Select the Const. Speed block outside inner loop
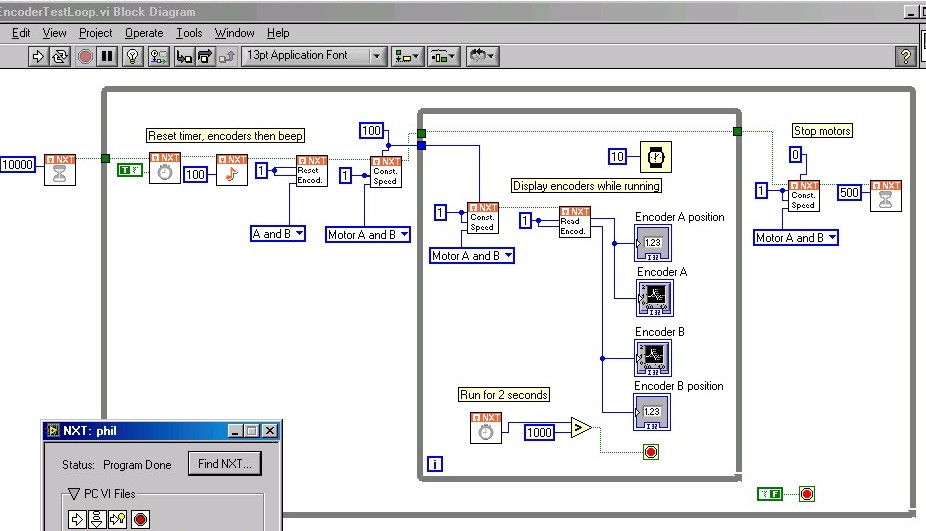Viewport: 926px width, 531px height. (386, 172)
